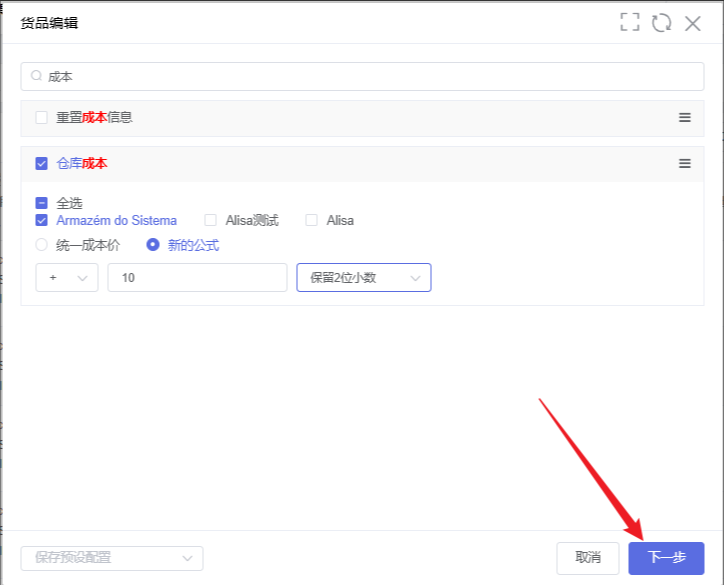The image size is (724, 585).
Task: Close the 货品编辑 dialog
Action: click(693, 23)
